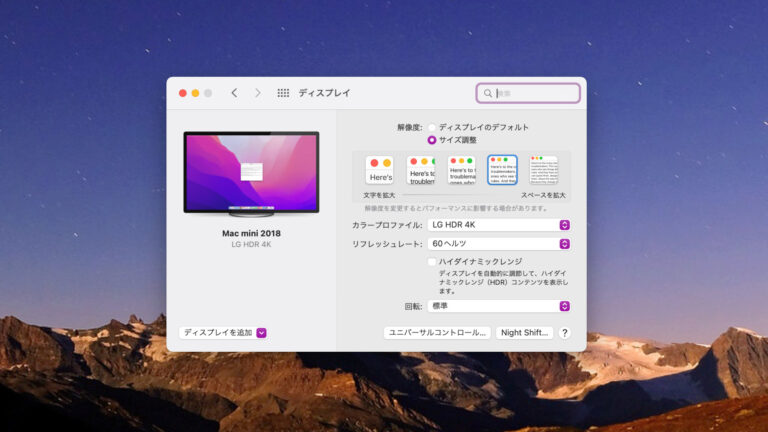The height and width of the screenshot is (432, 768).
Task: Click 文字を拡大 label
Action: point(379,195)
